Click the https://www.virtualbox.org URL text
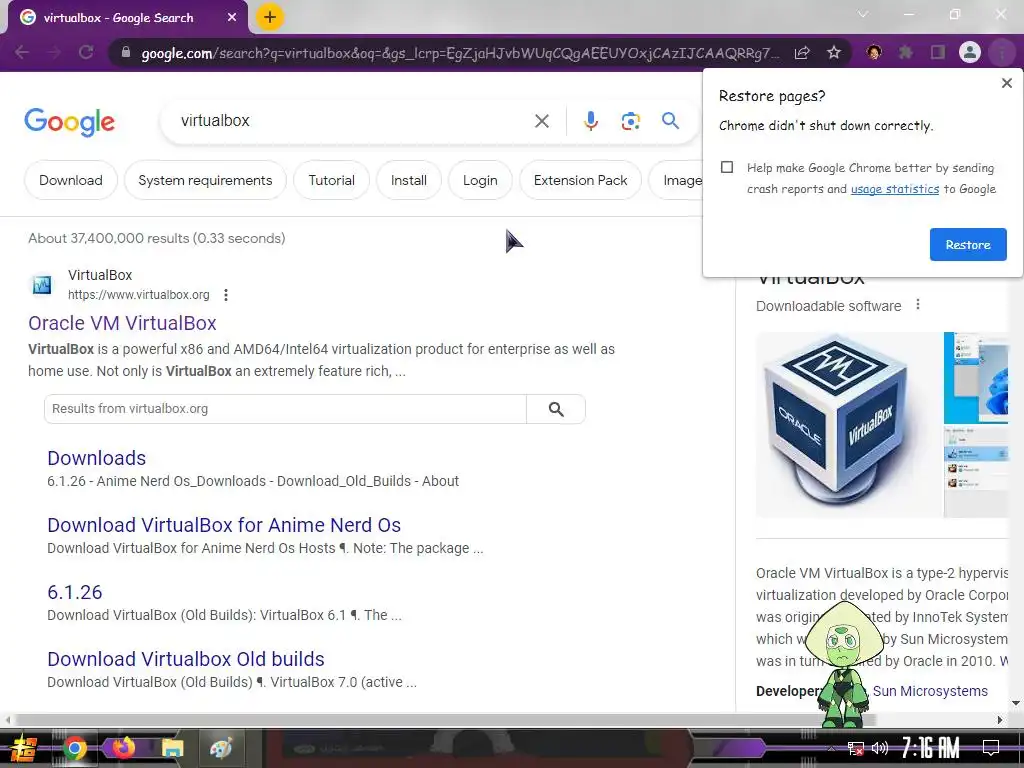This screenshot has height=768, width=1024. 138,295
